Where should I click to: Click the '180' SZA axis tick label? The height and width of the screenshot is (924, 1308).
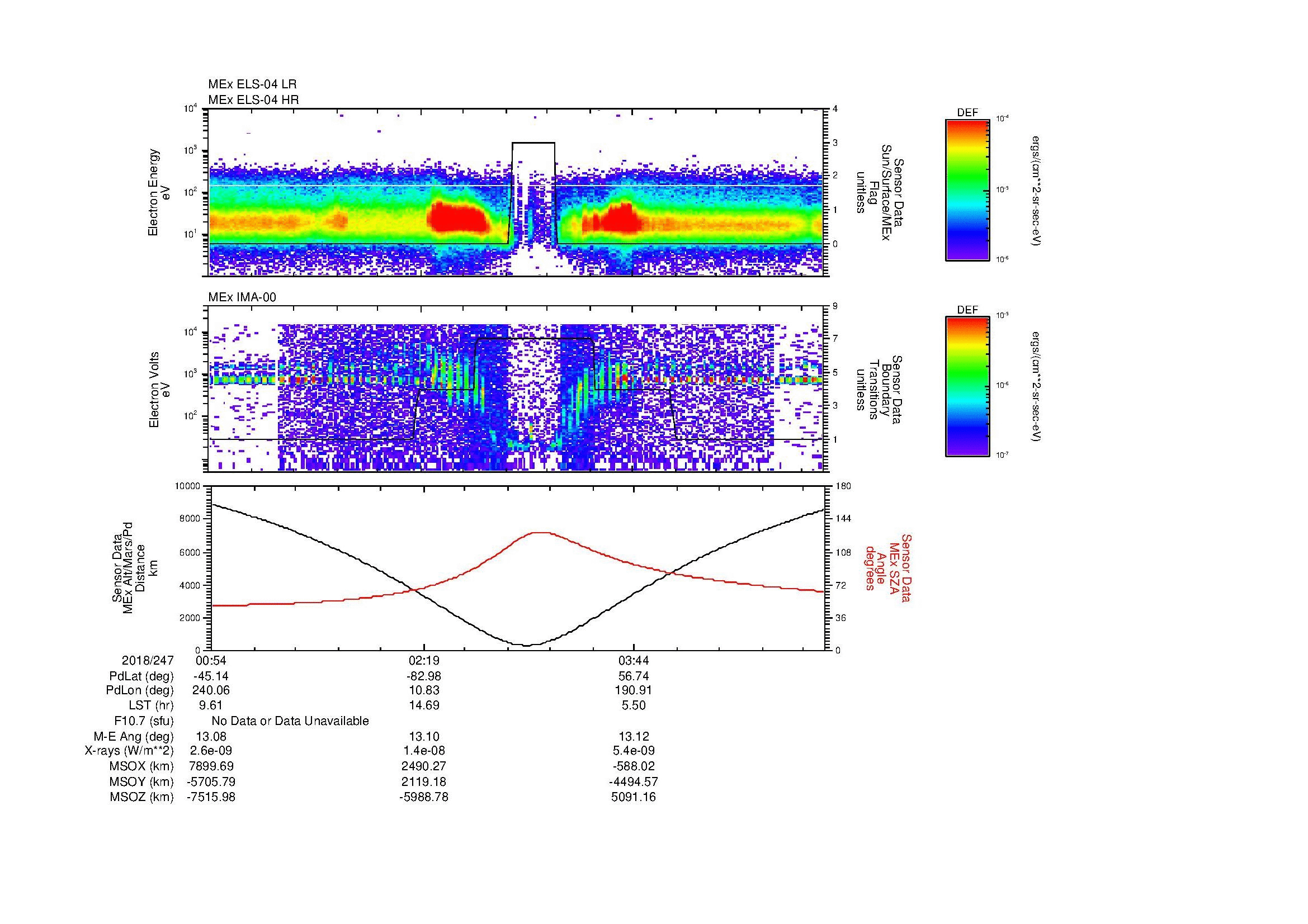[844, 486]
